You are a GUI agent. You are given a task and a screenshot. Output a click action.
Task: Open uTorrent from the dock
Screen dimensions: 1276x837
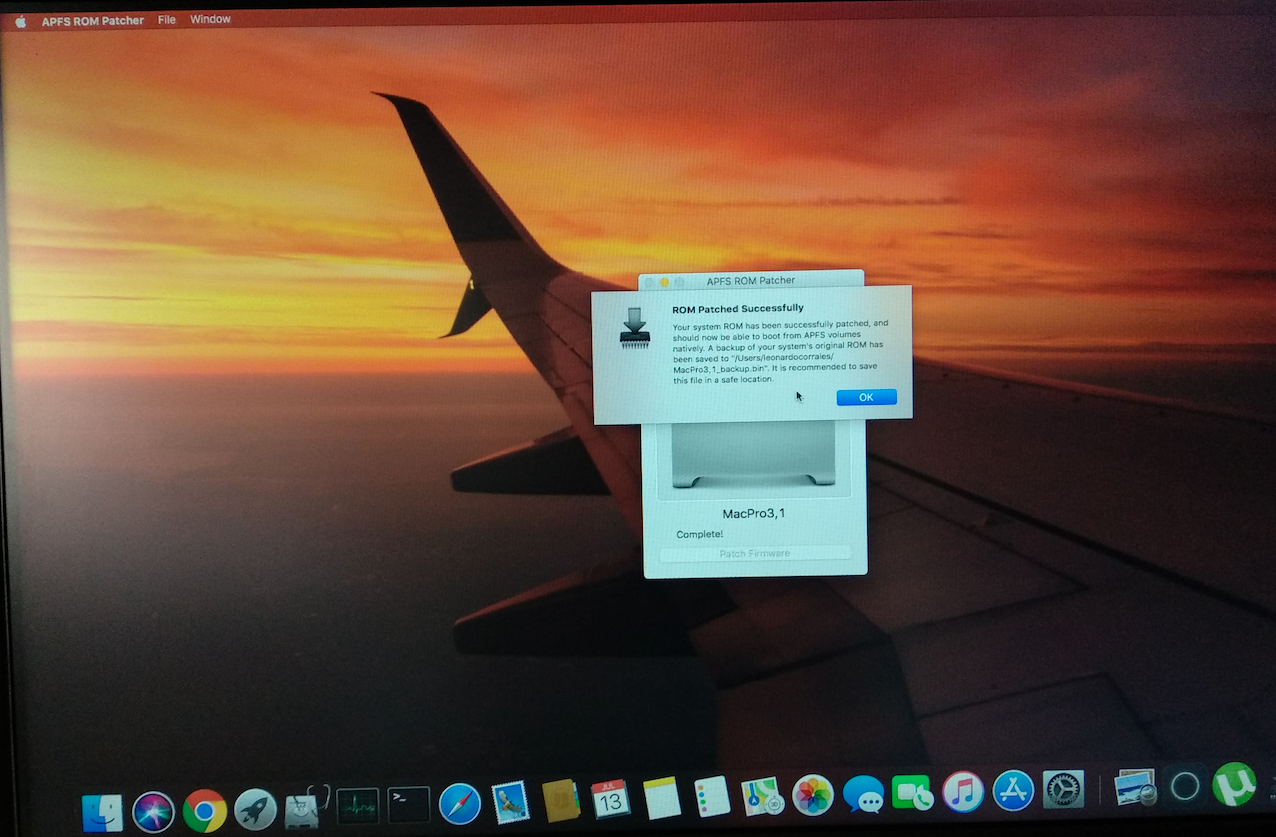1234,784
